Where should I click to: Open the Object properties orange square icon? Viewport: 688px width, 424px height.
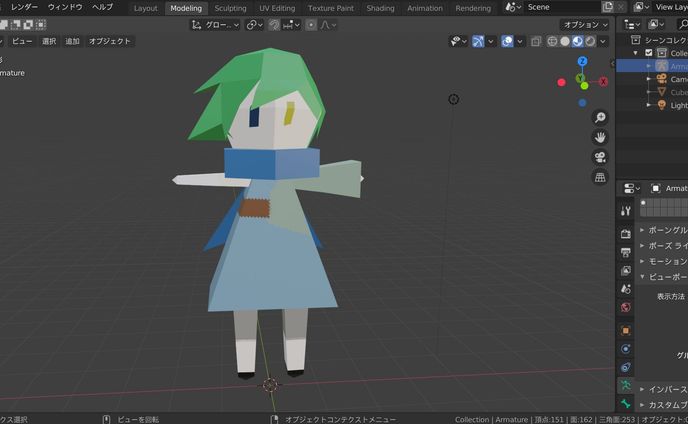[x=626, y=330]
